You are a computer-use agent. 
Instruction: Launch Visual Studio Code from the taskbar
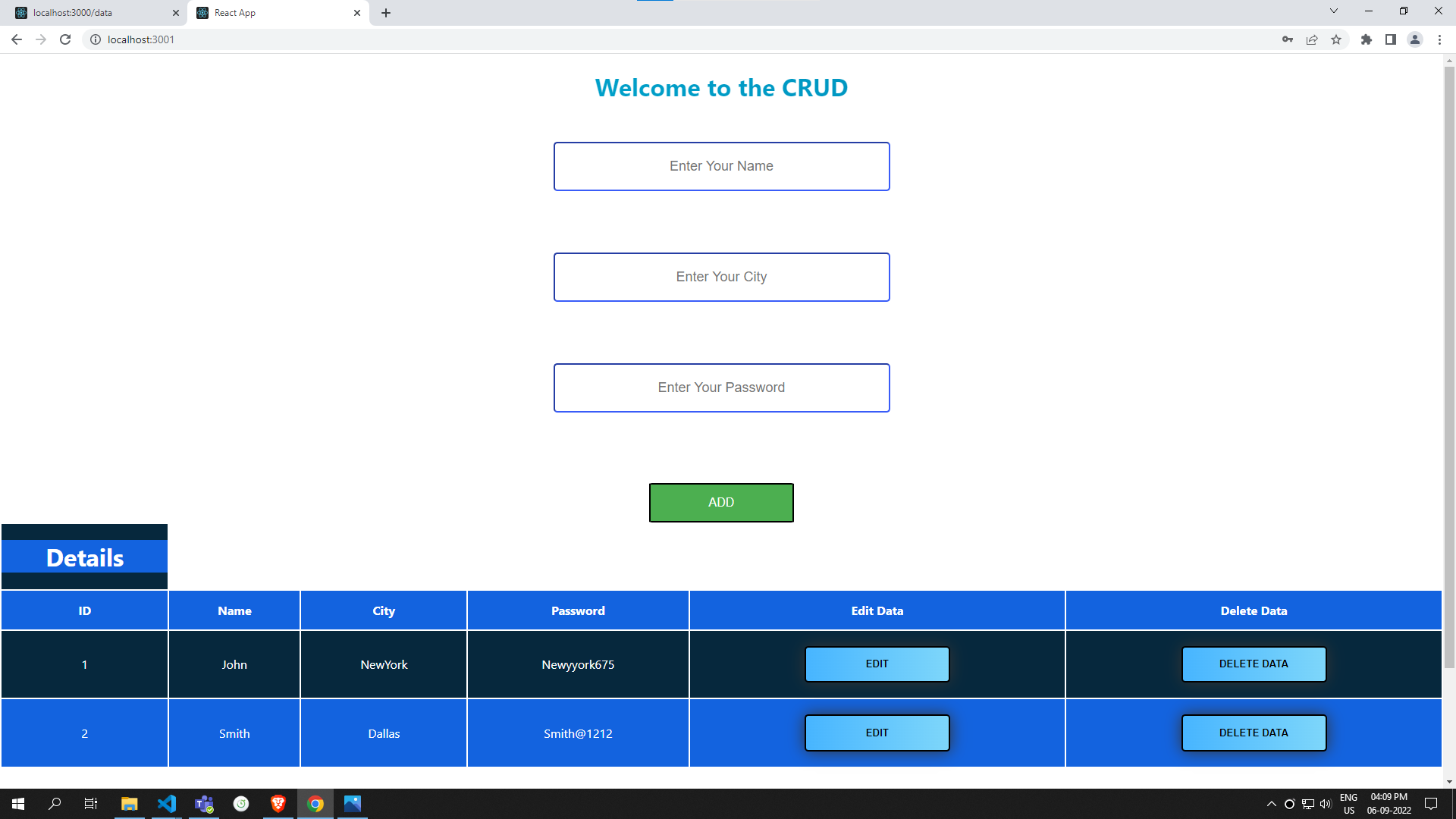(x=167, y=804)
